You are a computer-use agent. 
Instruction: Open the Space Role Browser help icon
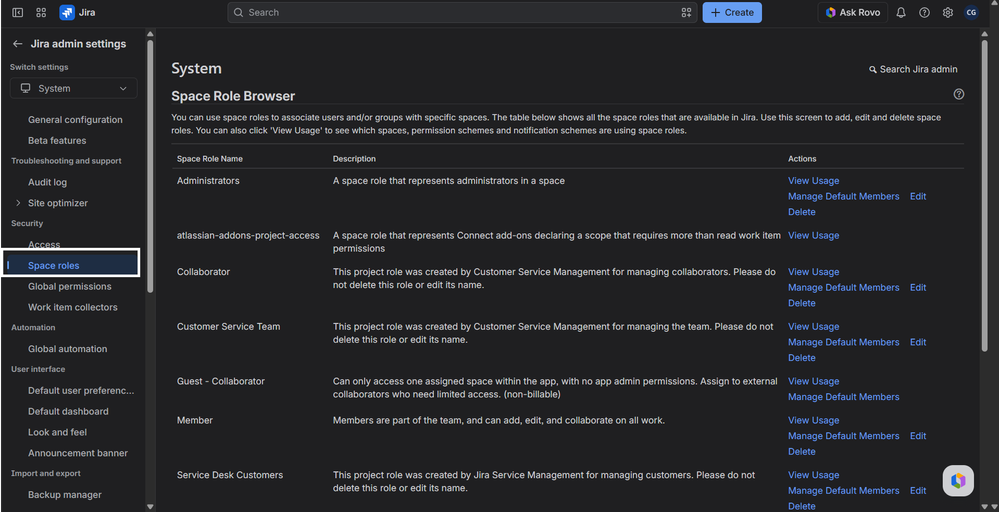(x=959, y=94)
